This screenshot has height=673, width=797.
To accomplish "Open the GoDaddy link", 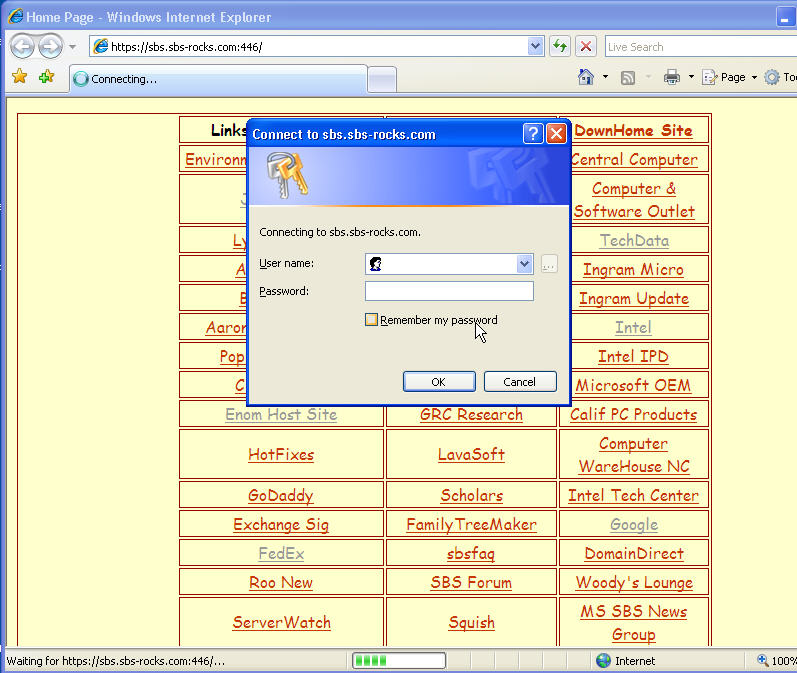I will (281, 496).
